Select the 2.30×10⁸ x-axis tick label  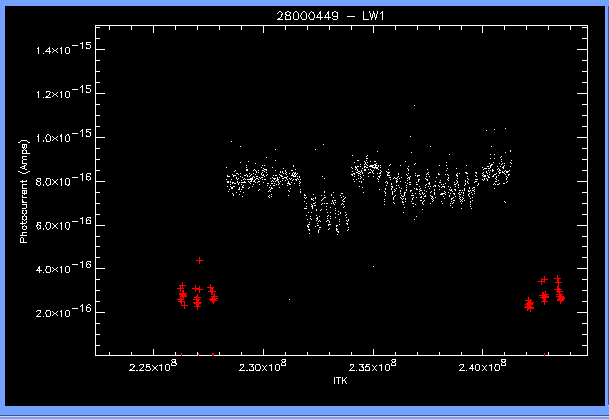[x=263, y=367]
